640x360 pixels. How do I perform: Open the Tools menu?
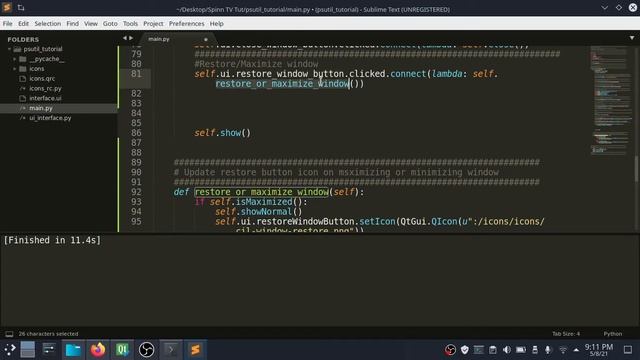click(130, 24)
